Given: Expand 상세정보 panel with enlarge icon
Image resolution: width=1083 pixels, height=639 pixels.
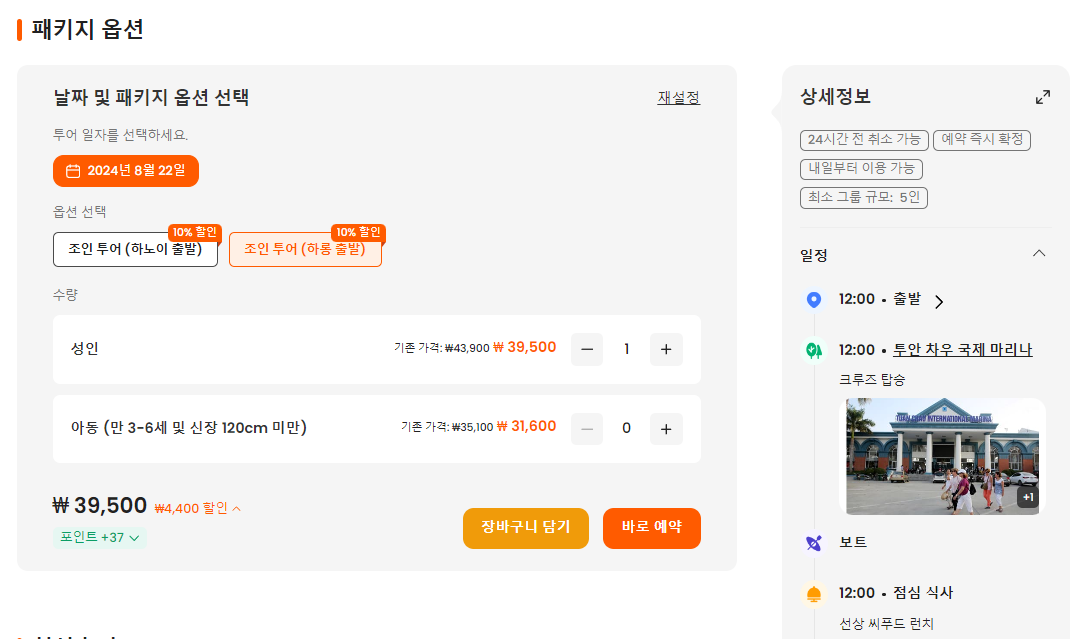Looking at the screenshot, I should [x=1043, y=97].
